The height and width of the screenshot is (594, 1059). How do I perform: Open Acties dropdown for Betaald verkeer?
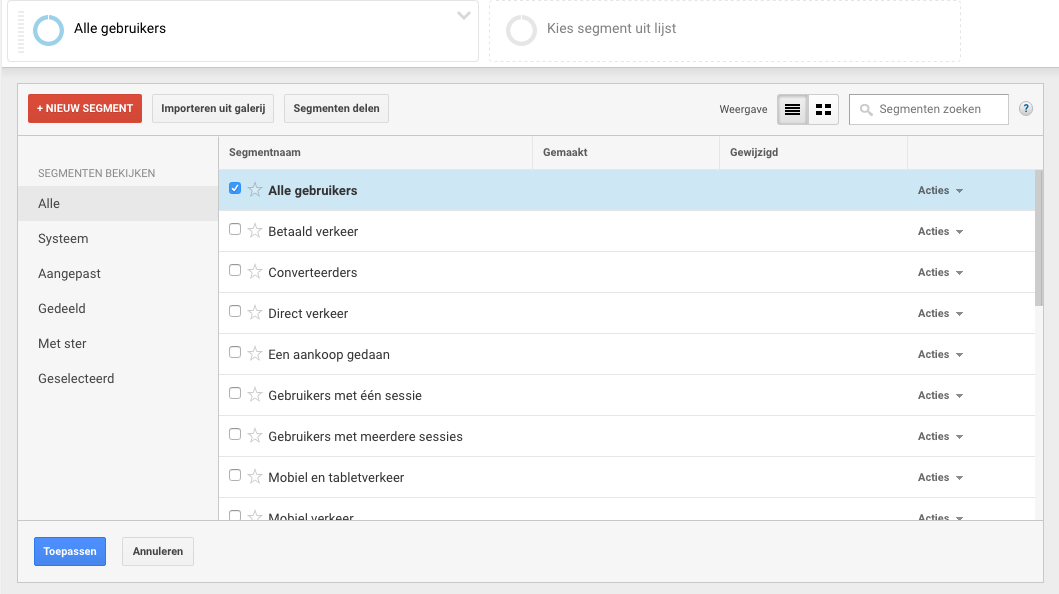coord(940,231)
